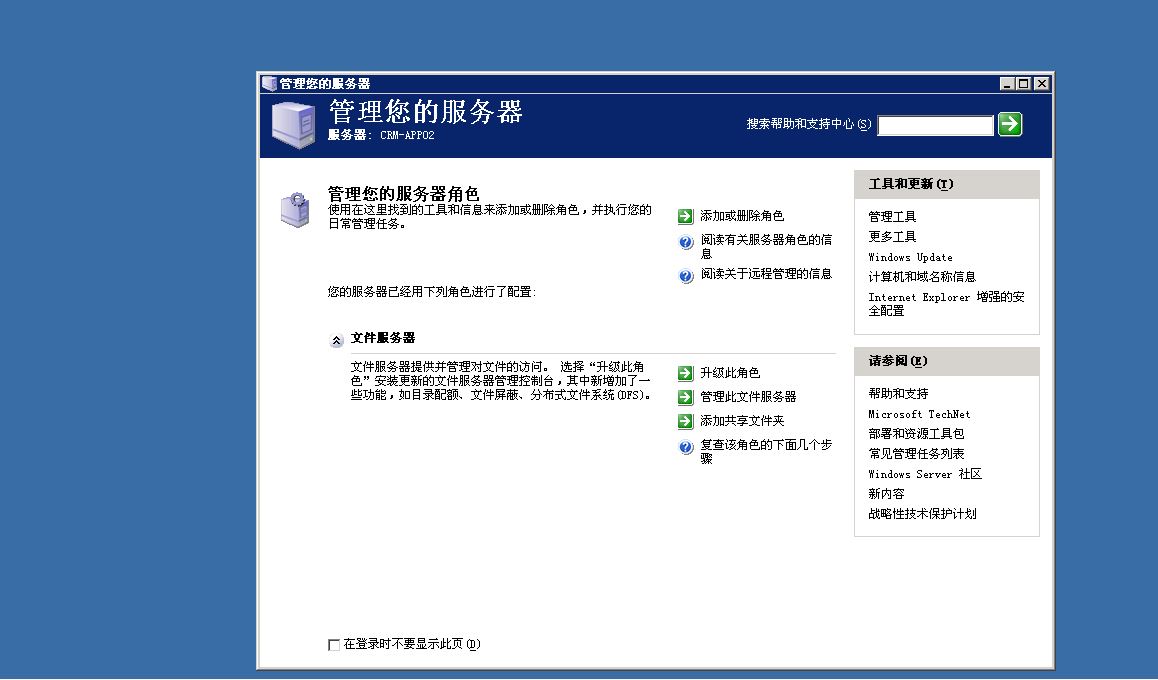This screenshot has height=680, width=1158.
Task: Open 帮助和支持 link
Action: pyautogui.click(x=898, y=394)
